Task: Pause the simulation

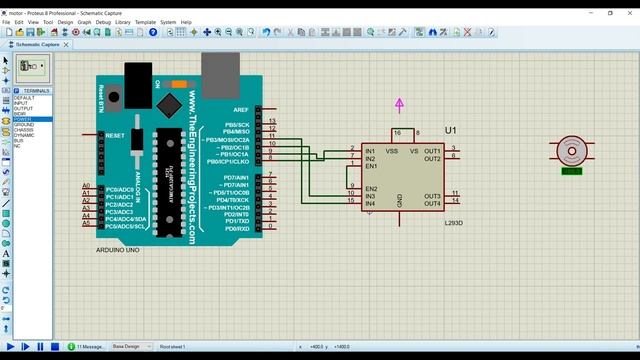Action: (x=40, y=347)
